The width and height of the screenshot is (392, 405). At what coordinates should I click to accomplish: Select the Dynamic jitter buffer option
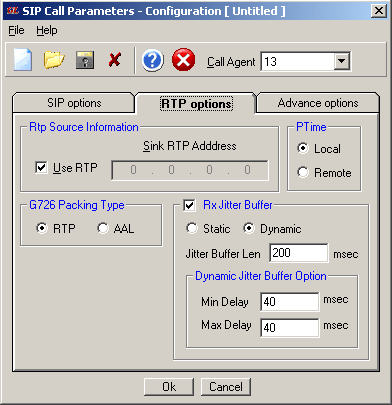pyautogui.click(x=249, y=229)
